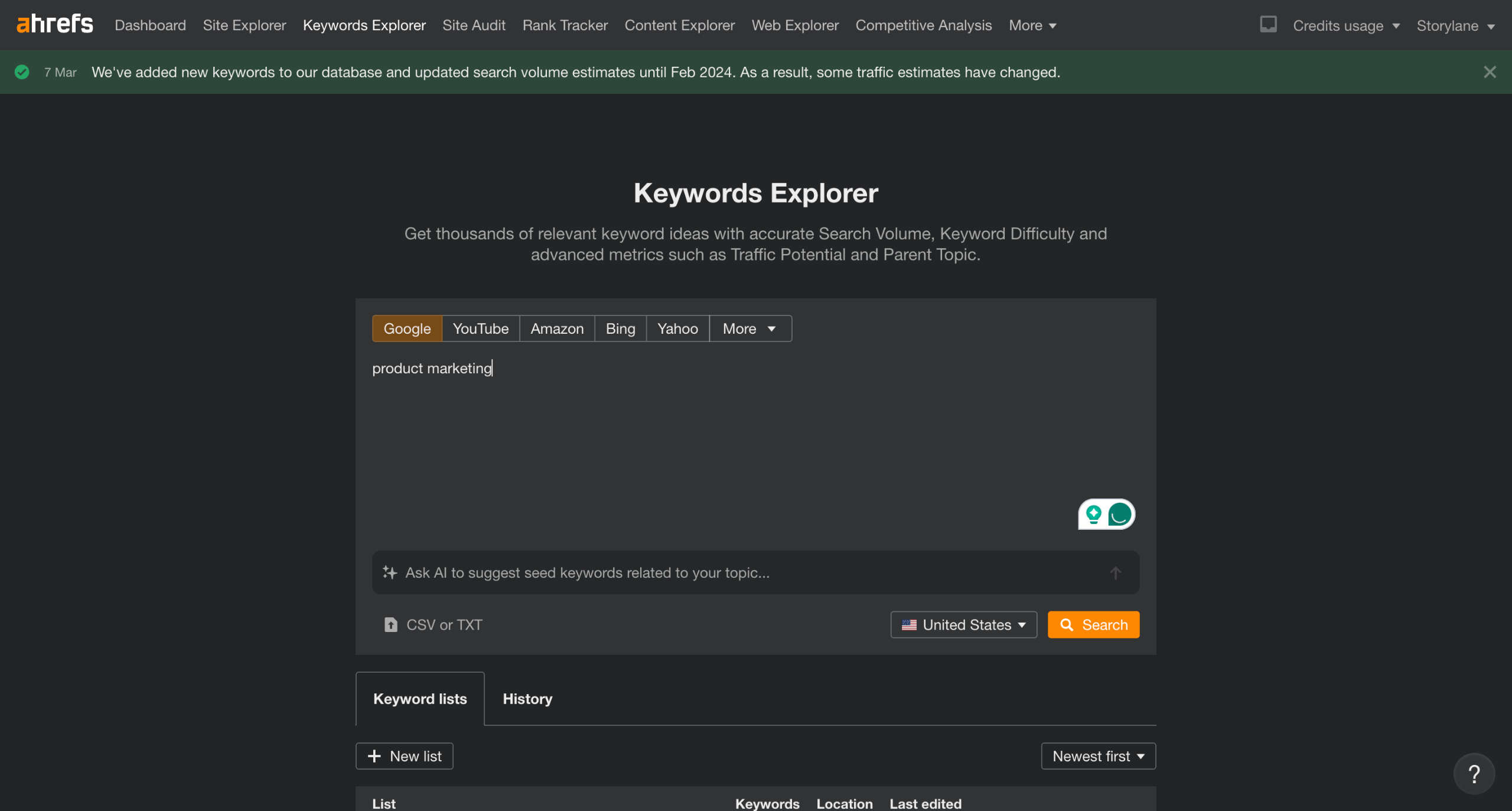Click the Grammarly lightbulb suggestion icon
1512x811 pixels.
click(x=1093, y=514)
